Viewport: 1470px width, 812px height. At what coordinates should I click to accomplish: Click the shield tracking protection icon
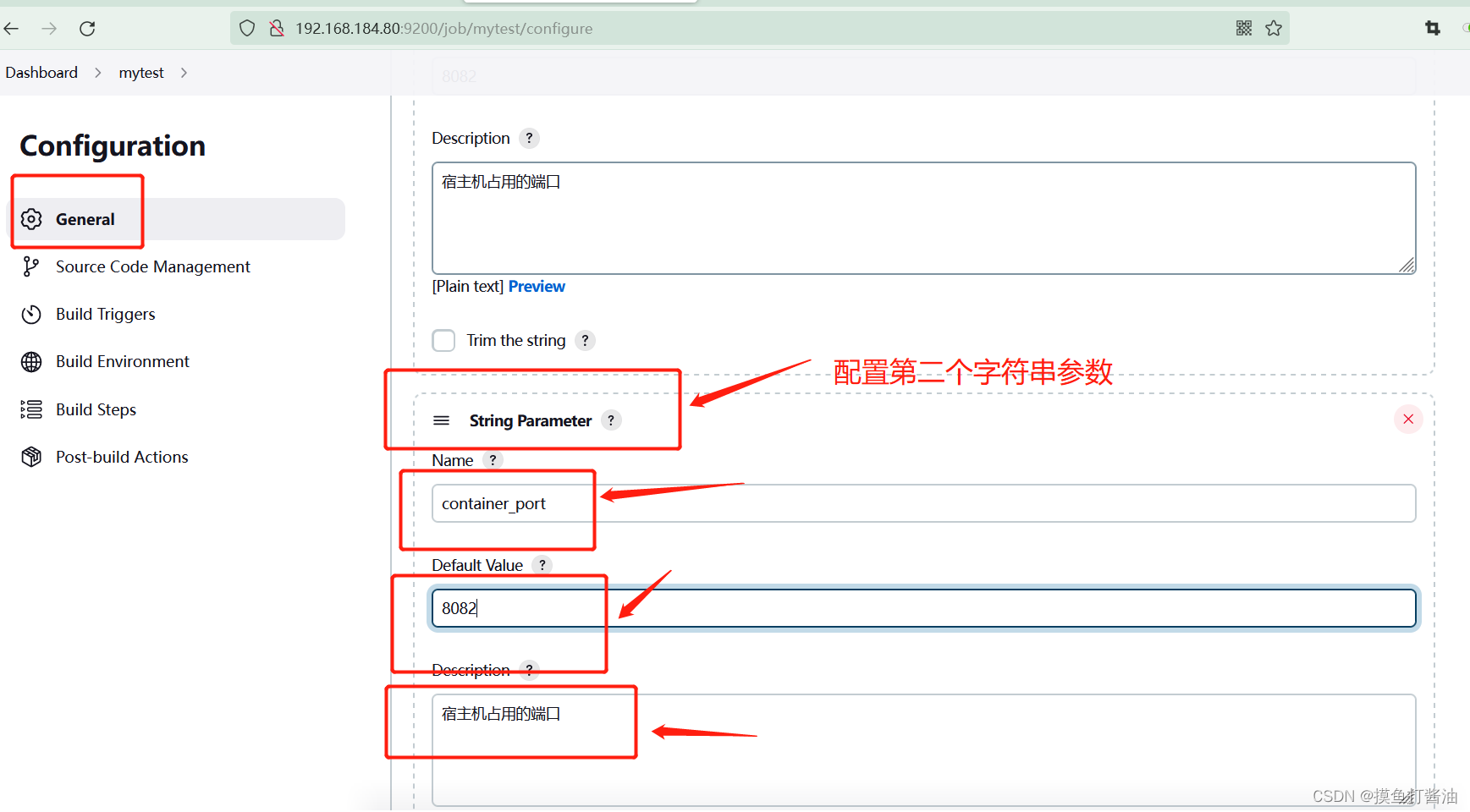point(246,29)
